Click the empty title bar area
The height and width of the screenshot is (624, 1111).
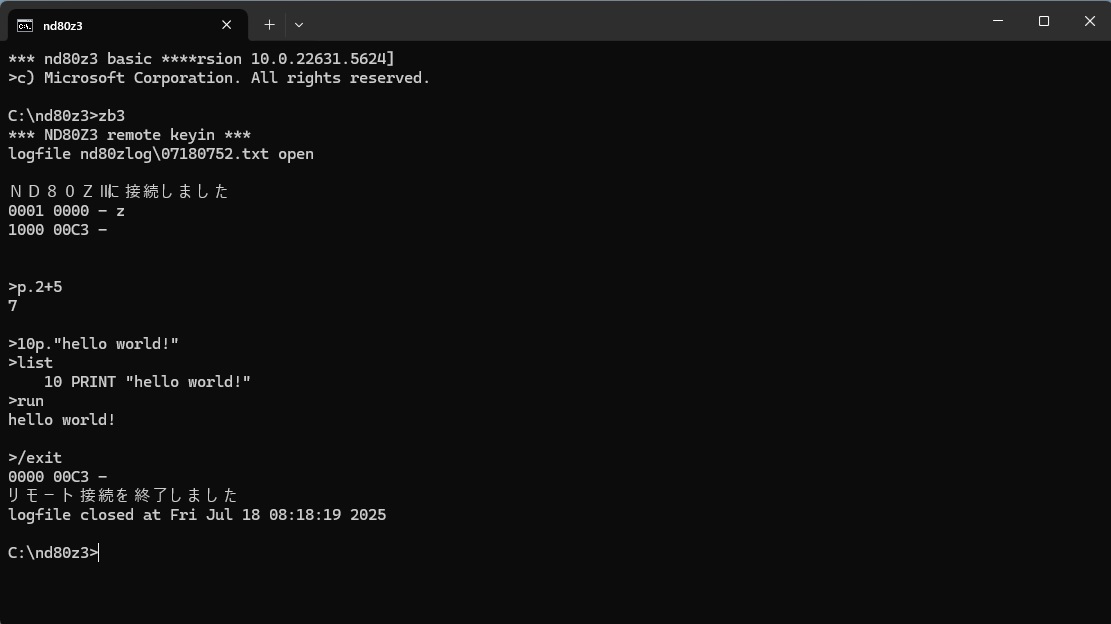click(x=638, y=21)
